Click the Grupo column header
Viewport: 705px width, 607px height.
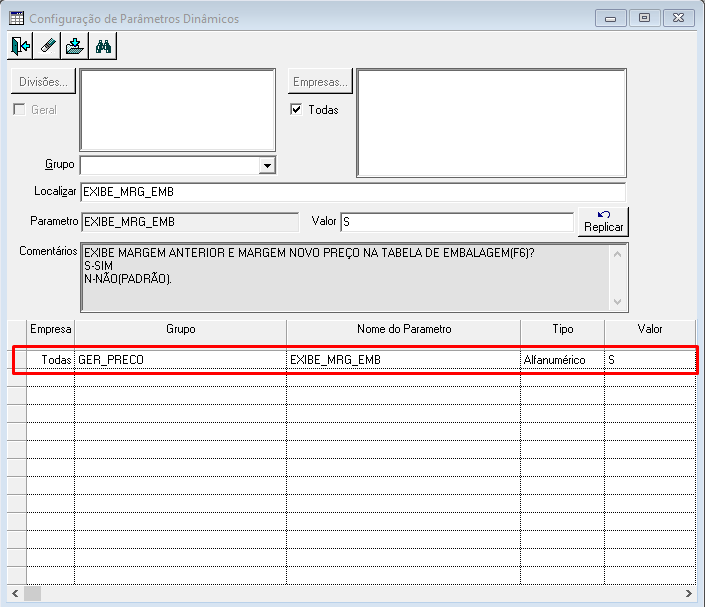[x=180, y=329]
